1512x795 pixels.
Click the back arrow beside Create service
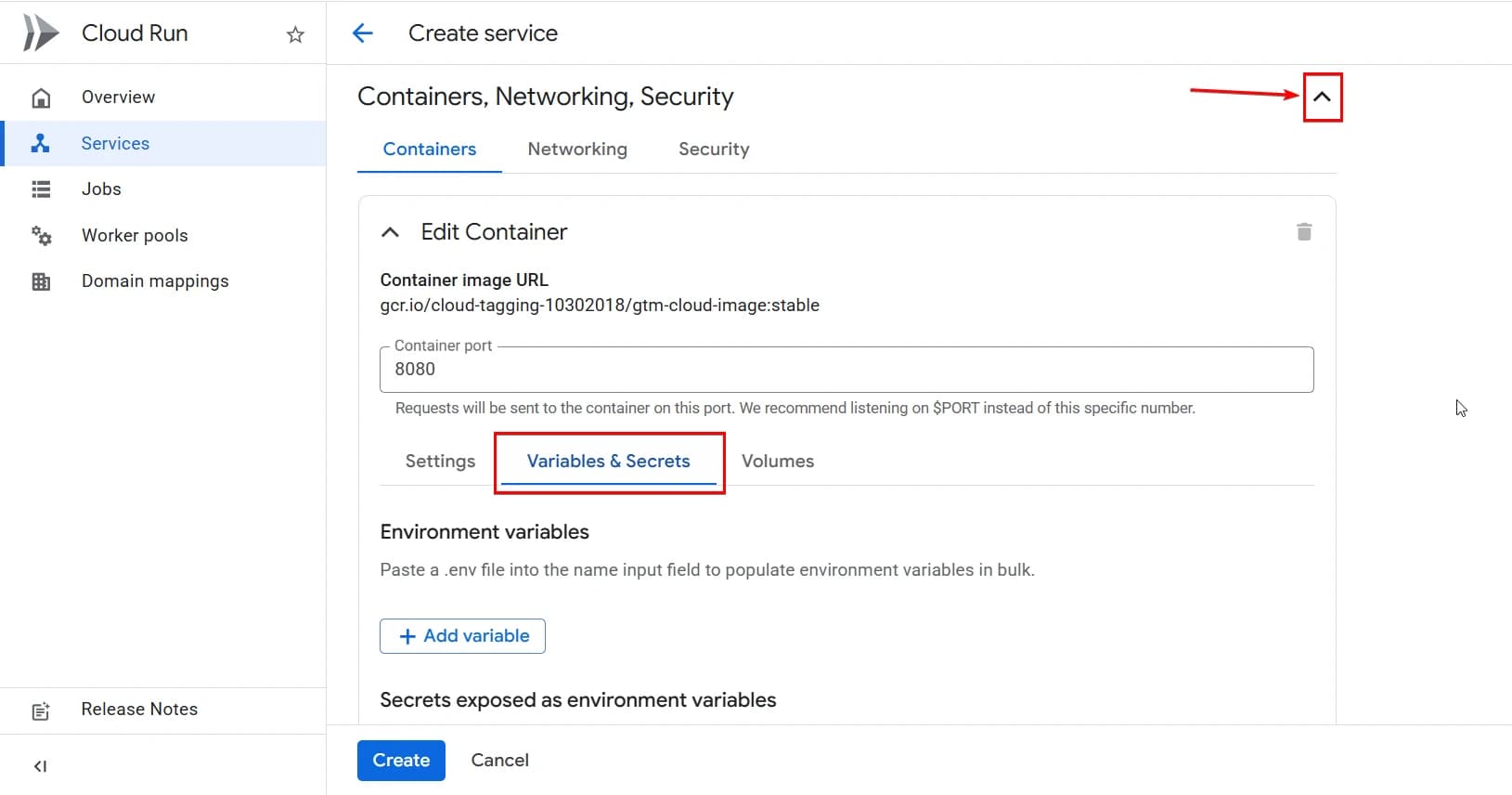(363, 33)
